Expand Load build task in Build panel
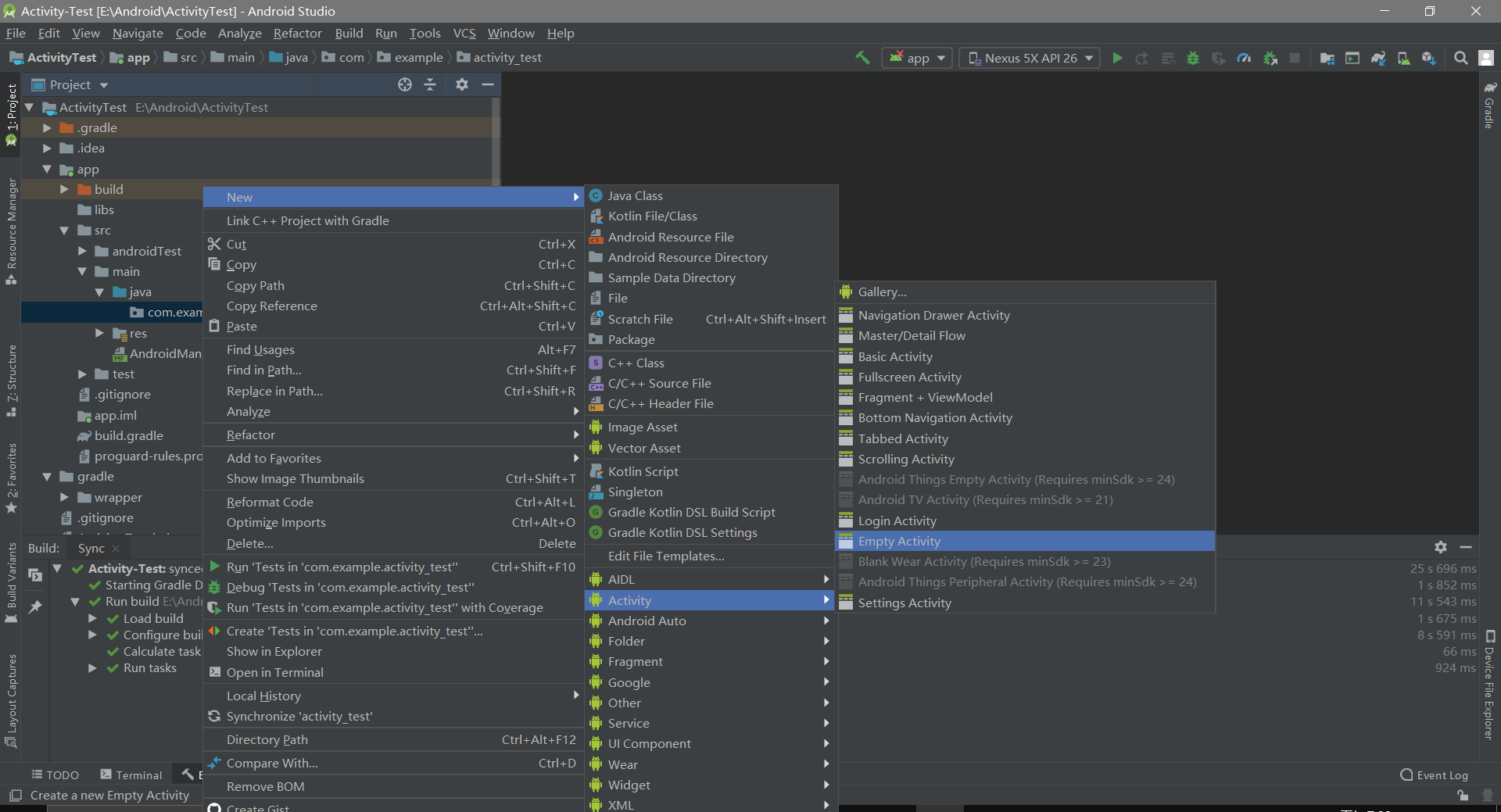 92,618
